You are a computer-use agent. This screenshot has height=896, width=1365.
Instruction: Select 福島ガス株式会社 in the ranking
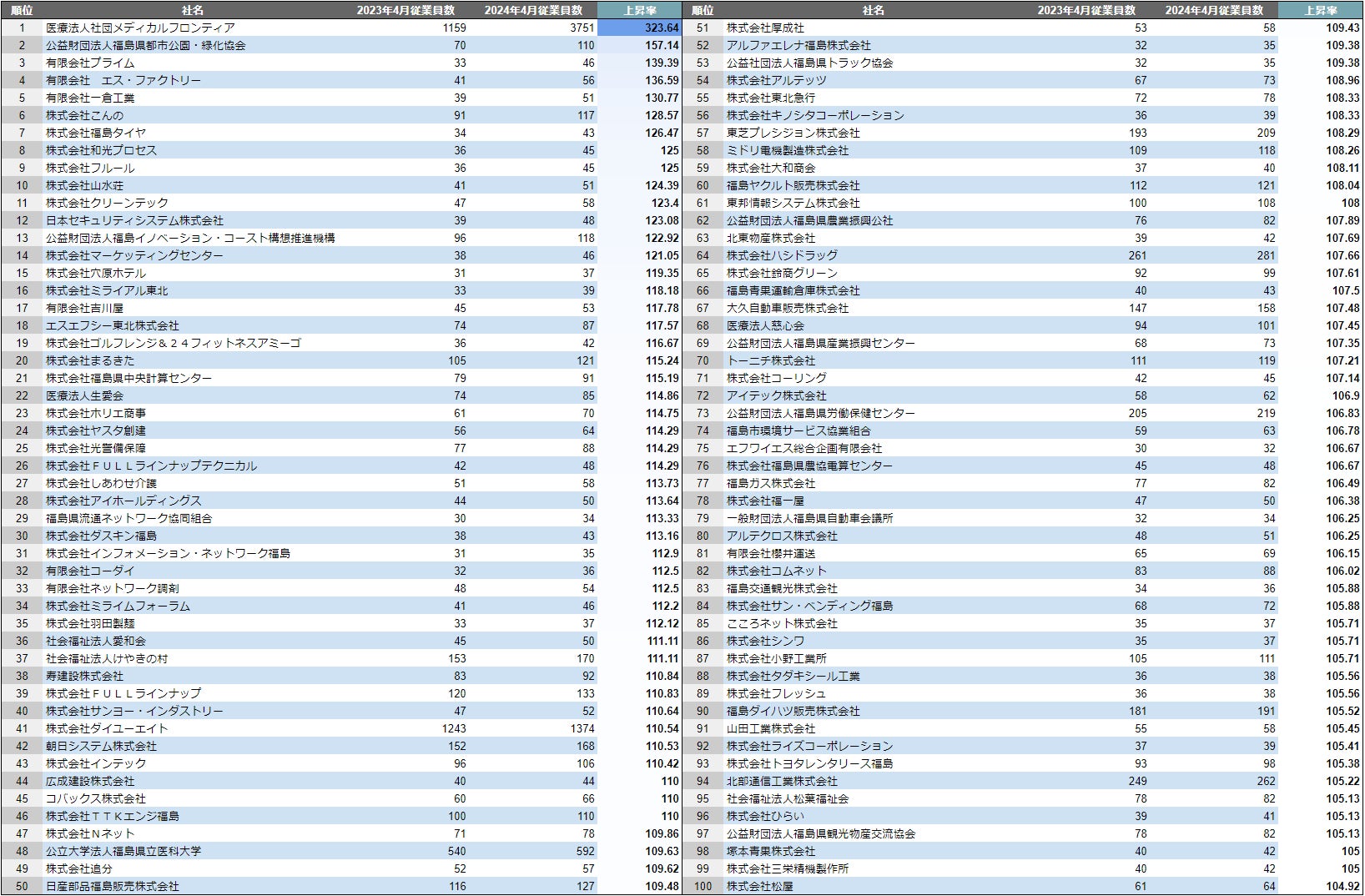coord(771,483)
